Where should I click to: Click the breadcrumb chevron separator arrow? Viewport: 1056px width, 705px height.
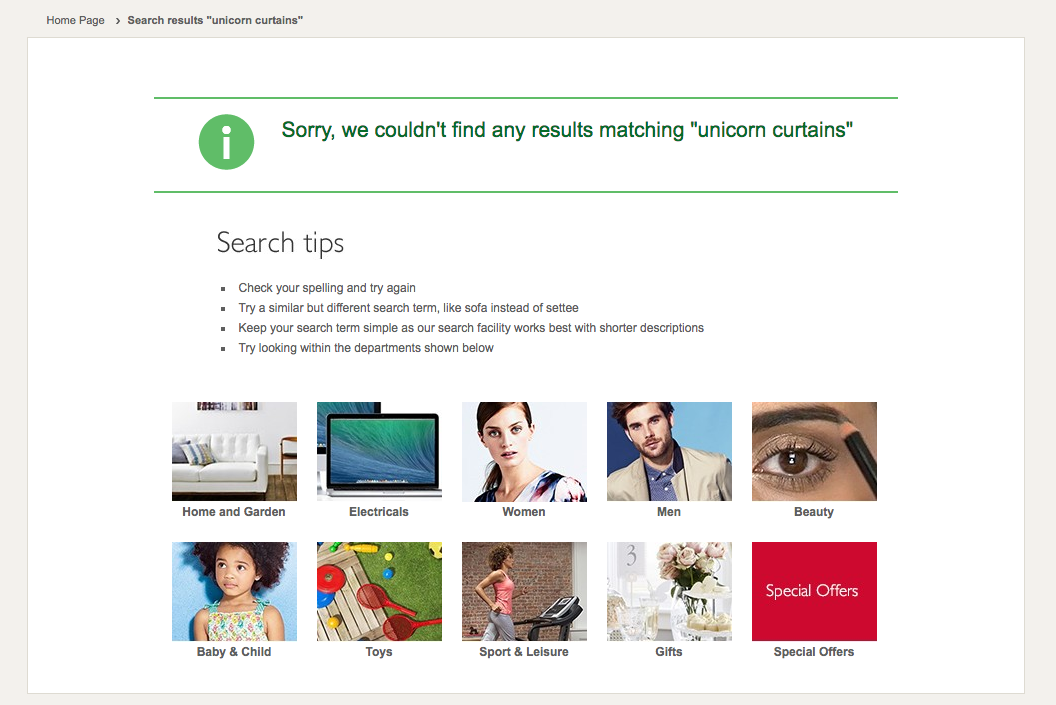pyautogui.click(x=117, y=20)
